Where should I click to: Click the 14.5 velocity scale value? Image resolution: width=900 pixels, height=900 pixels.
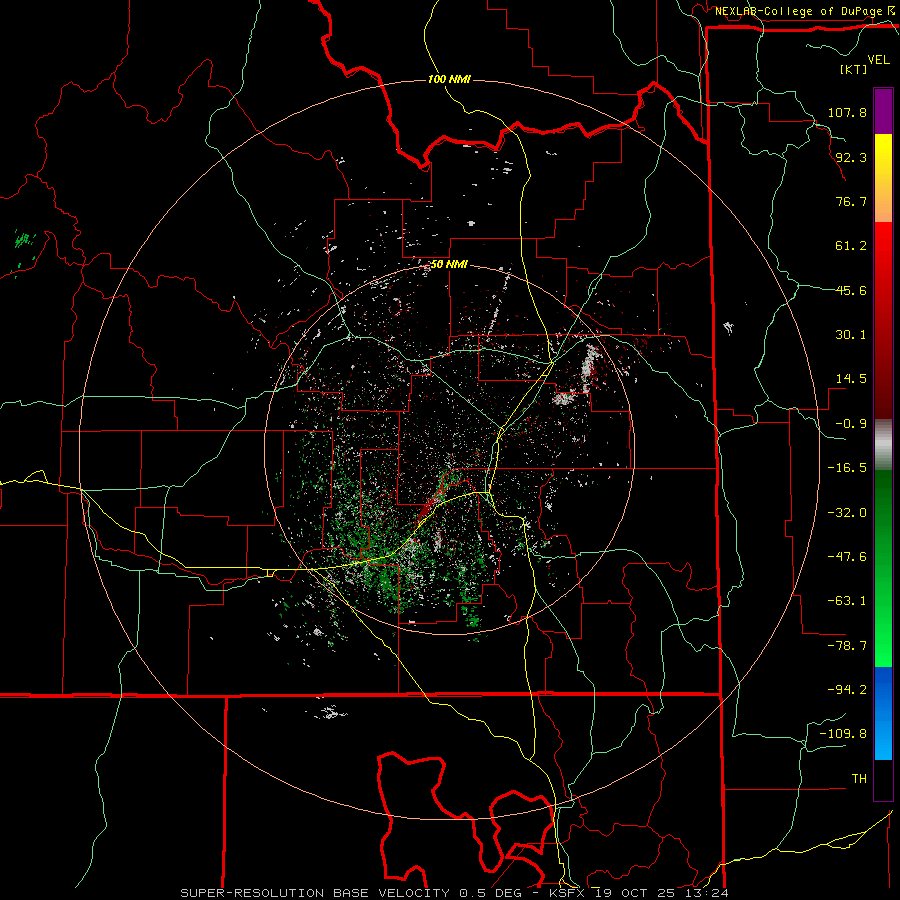[x=851, y=379]
